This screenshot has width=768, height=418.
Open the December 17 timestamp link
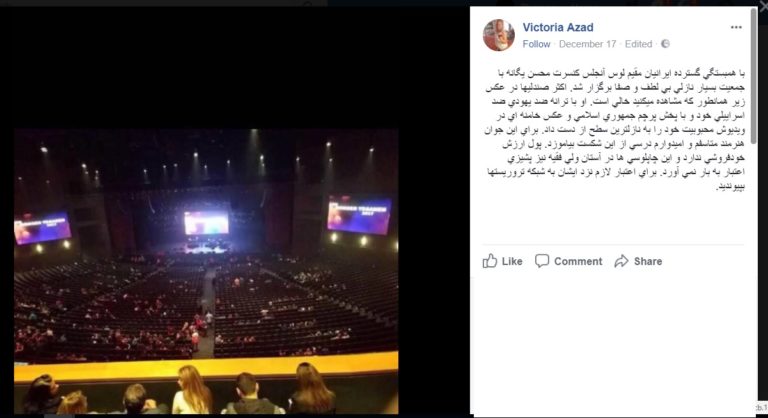pos(587,44)
